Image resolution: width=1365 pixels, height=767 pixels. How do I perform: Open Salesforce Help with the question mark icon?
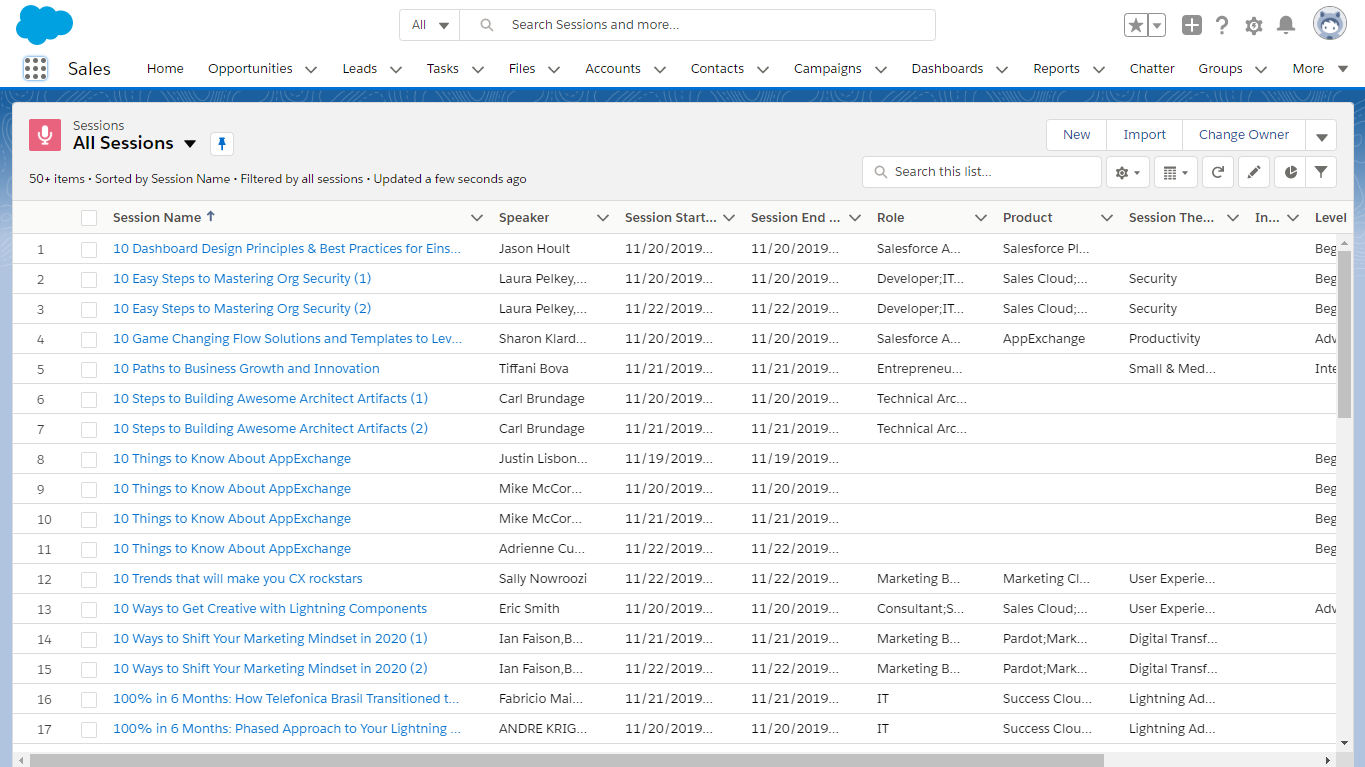pyautogui.click(x=1222, y=25)
